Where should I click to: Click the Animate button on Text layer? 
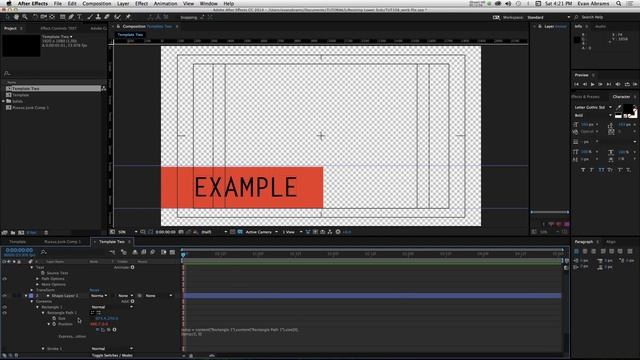(132, 267)
